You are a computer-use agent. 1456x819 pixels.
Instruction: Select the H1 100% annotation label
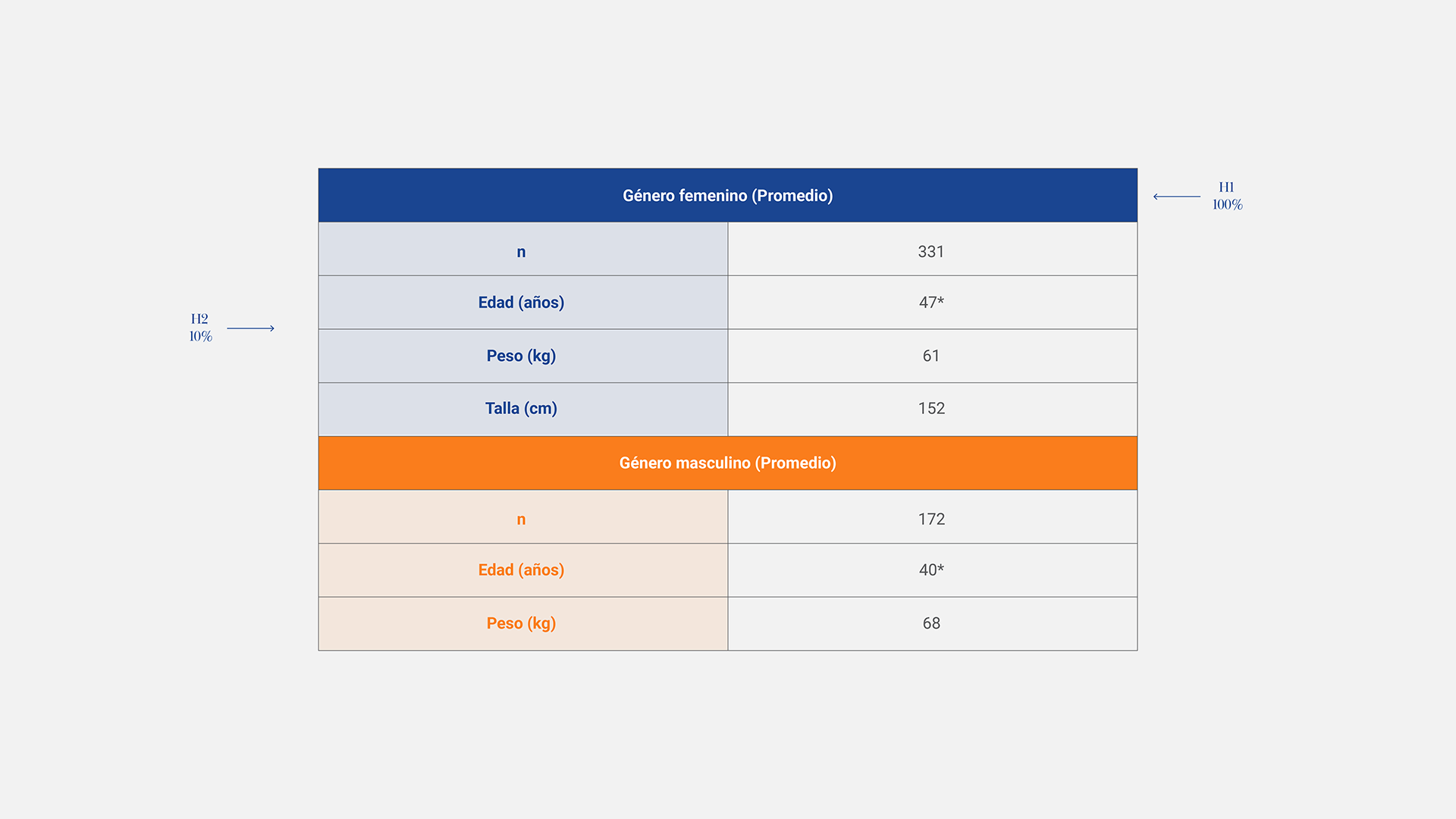(x=1227, y=196)
